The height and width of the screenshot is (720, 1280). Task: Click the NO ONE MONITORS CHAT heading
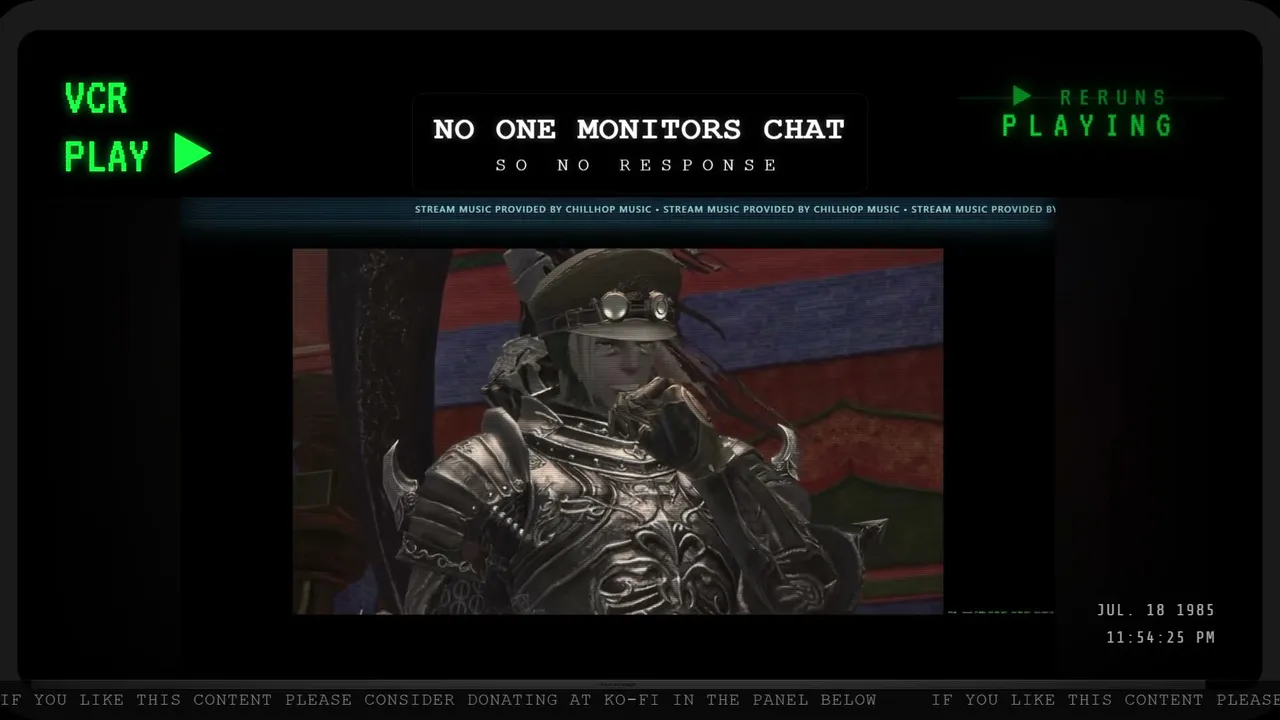[639, 129]
